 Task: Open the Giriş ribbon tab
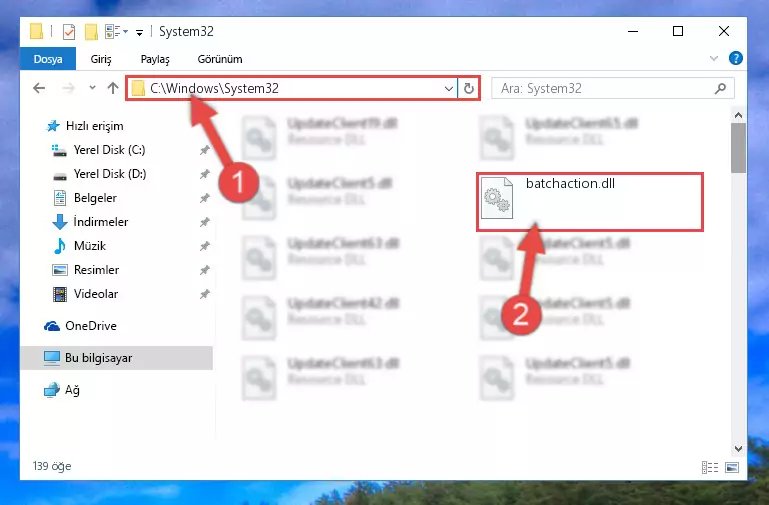tap(101, 59)
